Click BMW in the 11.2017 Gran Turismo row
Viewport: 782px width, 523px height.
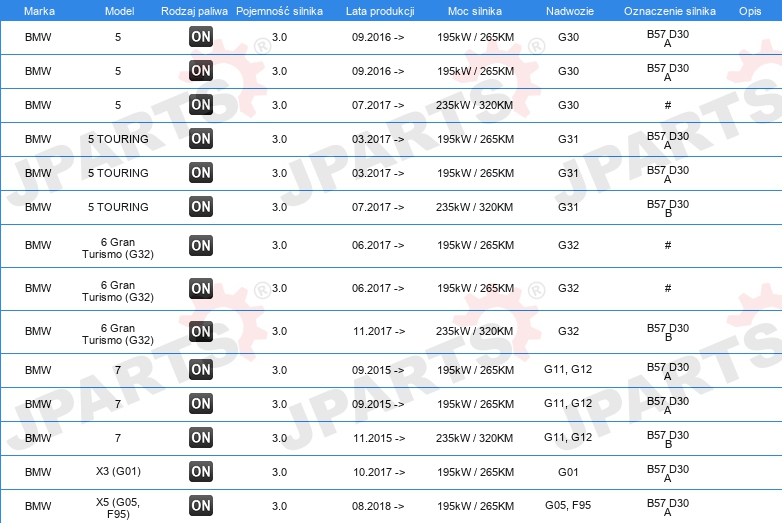(x=38, y=332)
